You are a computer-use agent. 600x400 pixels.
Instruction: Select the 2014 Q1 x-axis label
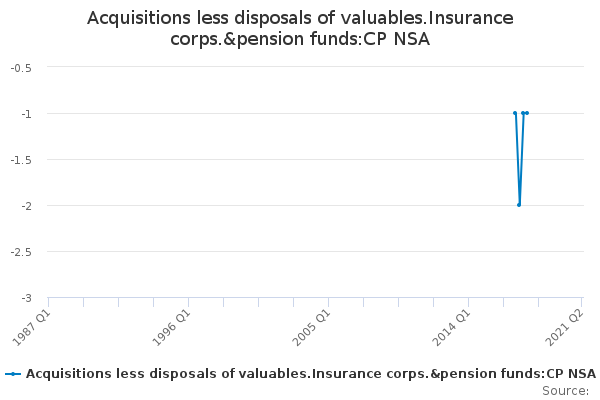click(451, 326)
